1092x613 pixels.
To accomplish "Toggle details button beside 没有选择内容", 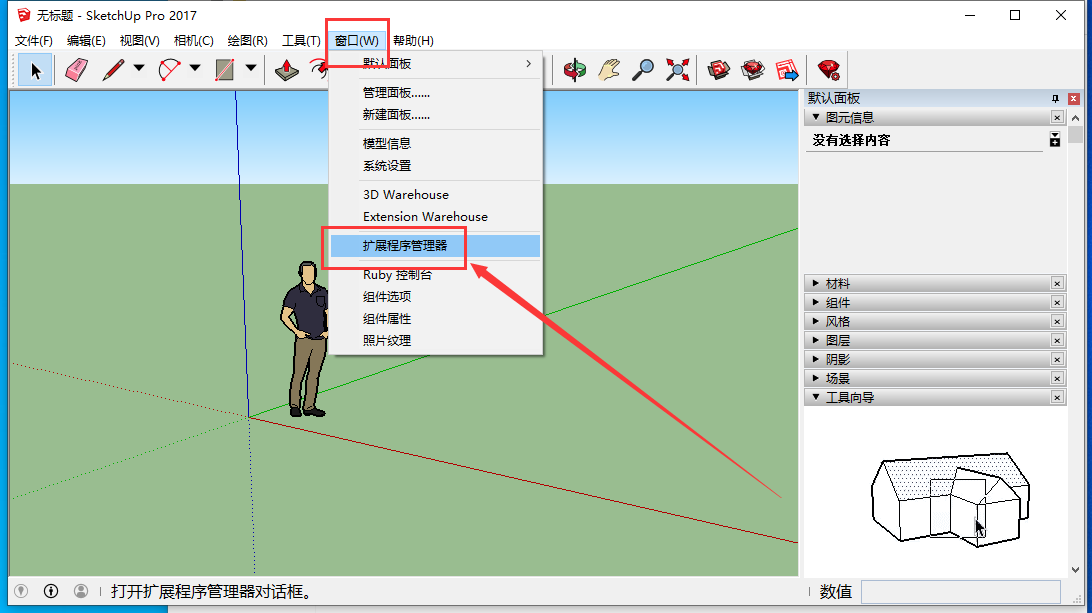I will (1055, 140).
